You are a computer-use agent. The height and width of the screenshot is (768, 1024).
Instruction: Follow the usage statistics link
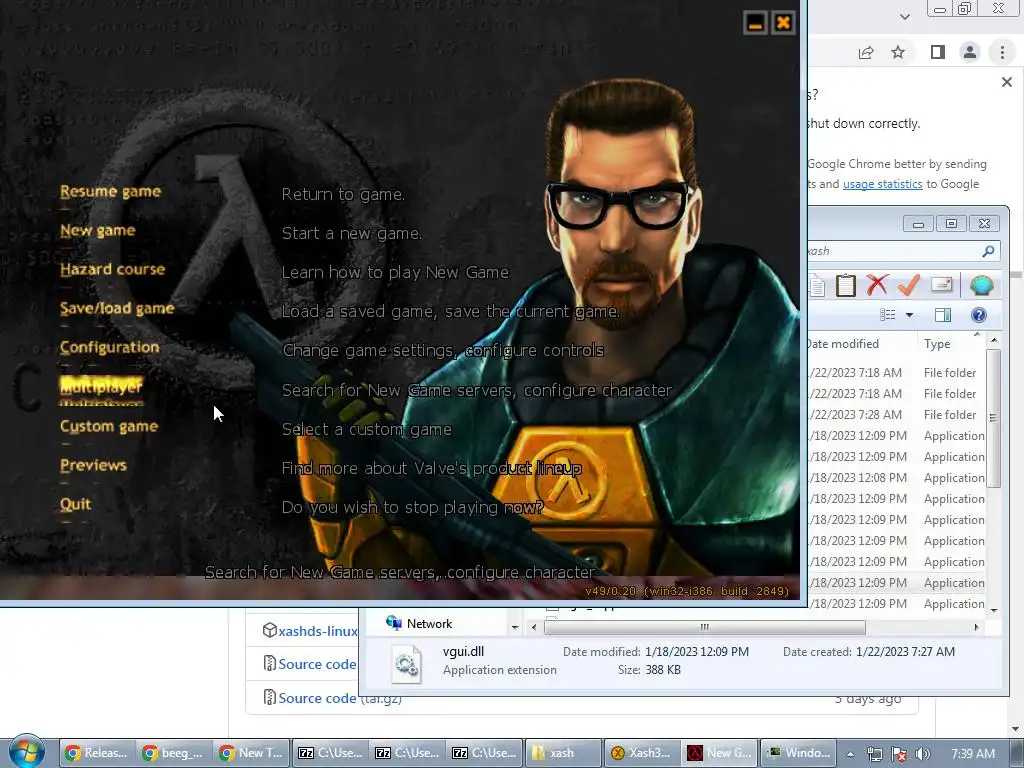(x=882, y=184)
